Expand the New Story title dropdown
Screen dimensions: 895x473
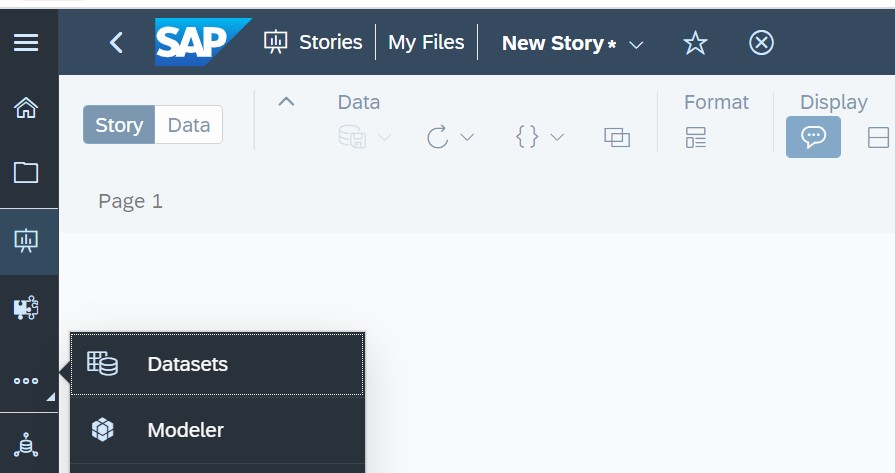click(x=636, y=44)
